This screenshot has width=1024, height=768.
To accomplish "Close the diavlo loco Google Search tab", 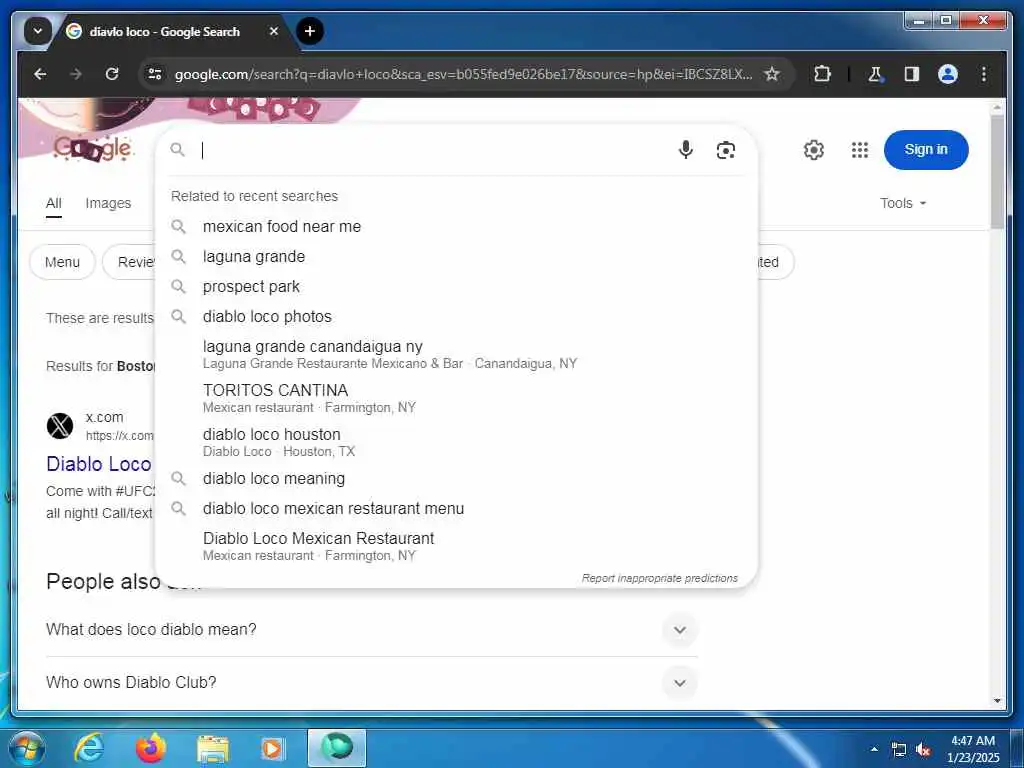I will coord(274,31).
